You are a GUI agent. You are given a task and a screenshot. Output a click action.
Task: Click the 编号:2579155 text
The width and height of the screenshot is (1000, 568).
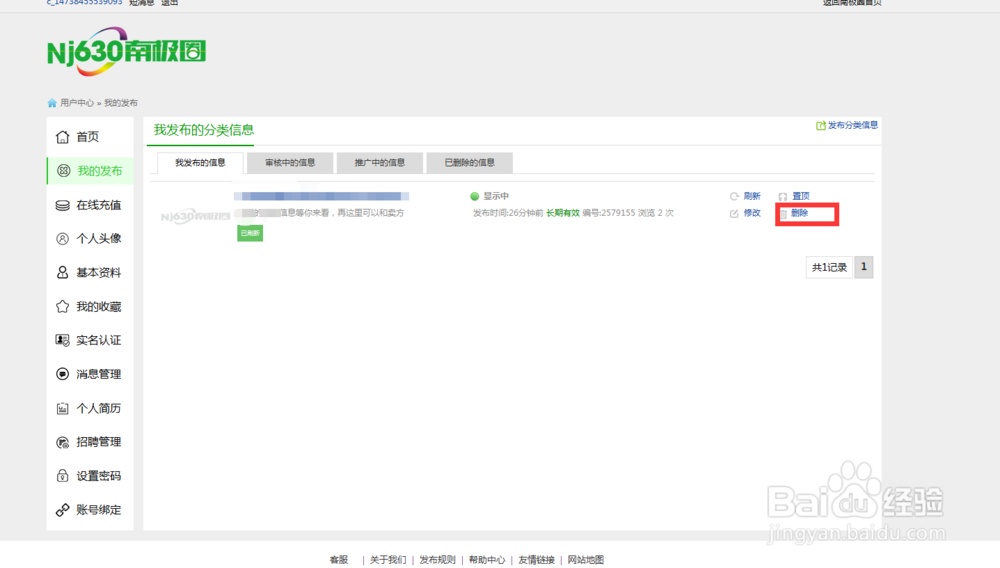tap(608, 213)
